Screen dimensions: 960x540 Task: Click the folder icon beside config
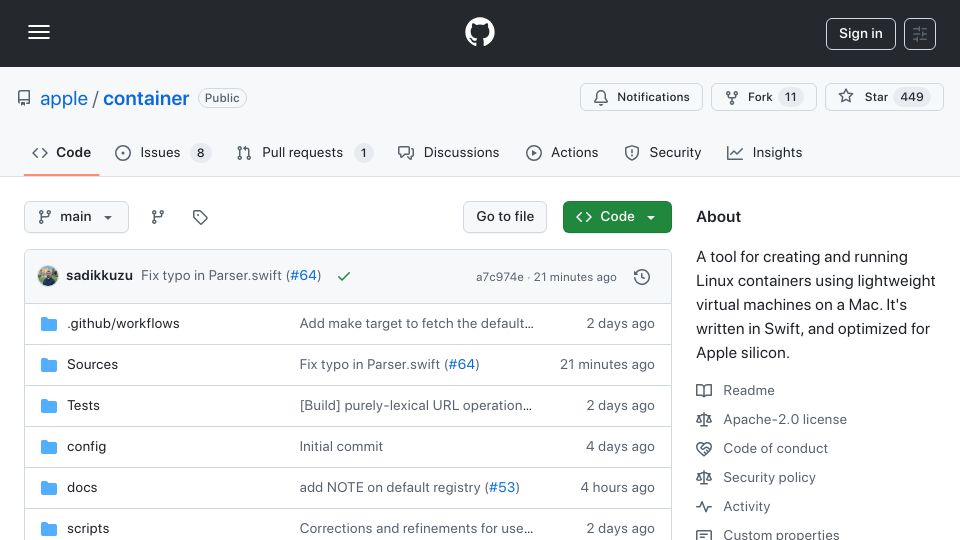click(x=49, y=447)
